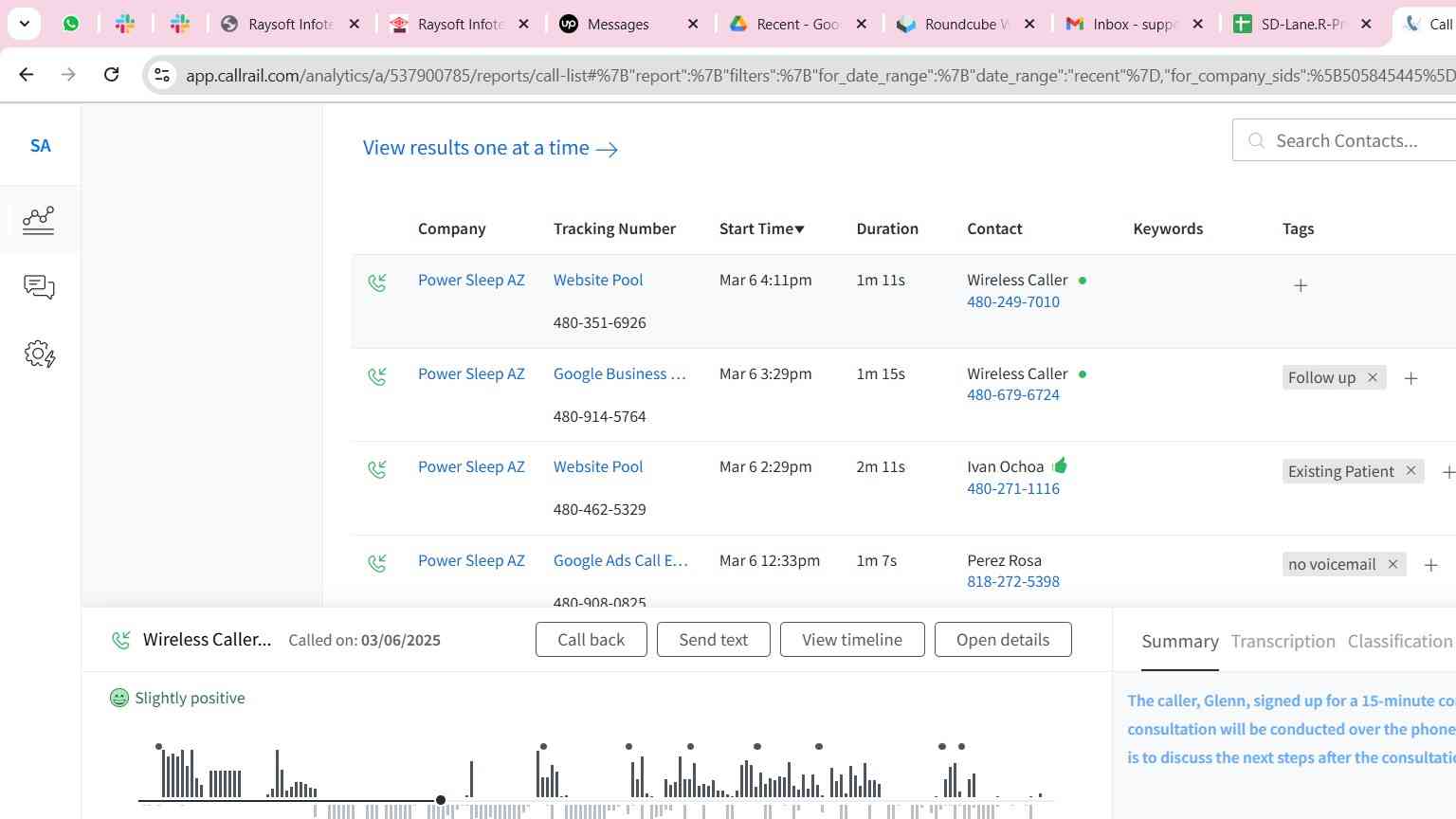This screenshot has width=1456, height=819.
Task: Switch to WhatsApp pinned tab
Action: pos(71,24)
